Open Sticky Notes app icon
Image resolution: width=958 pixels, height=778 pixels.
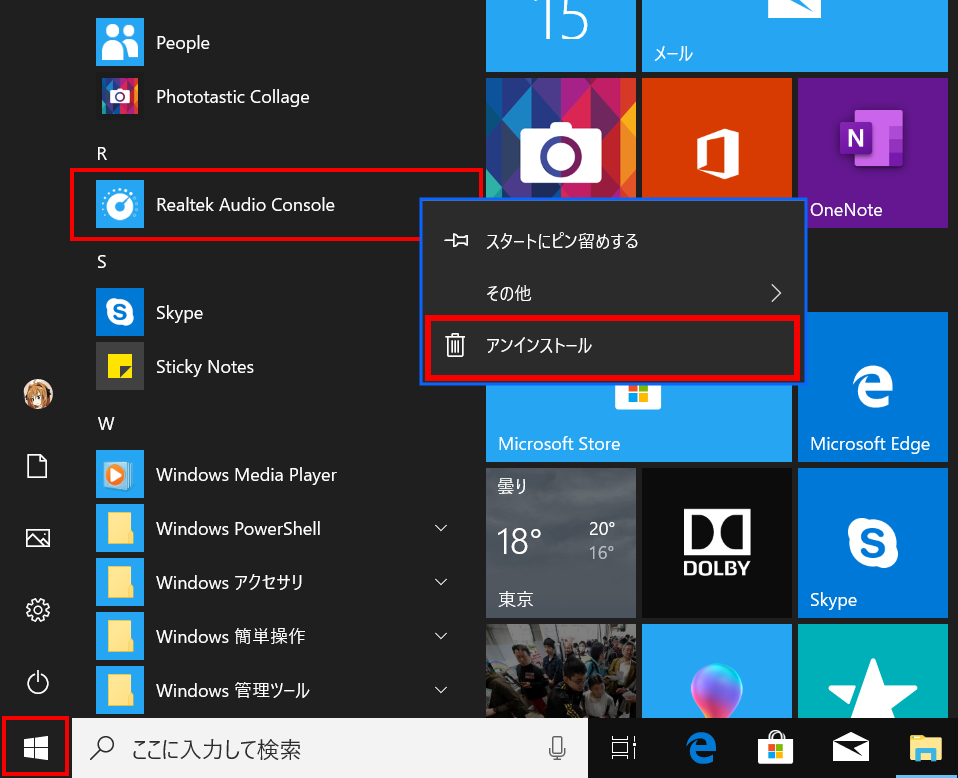click(120, 366)
